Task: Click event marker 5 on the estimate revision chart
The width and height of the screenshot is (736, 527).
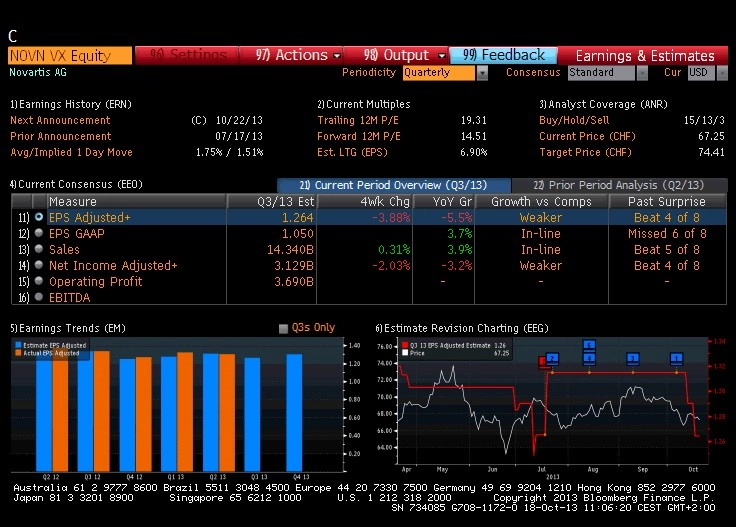Action: (589, 345)
